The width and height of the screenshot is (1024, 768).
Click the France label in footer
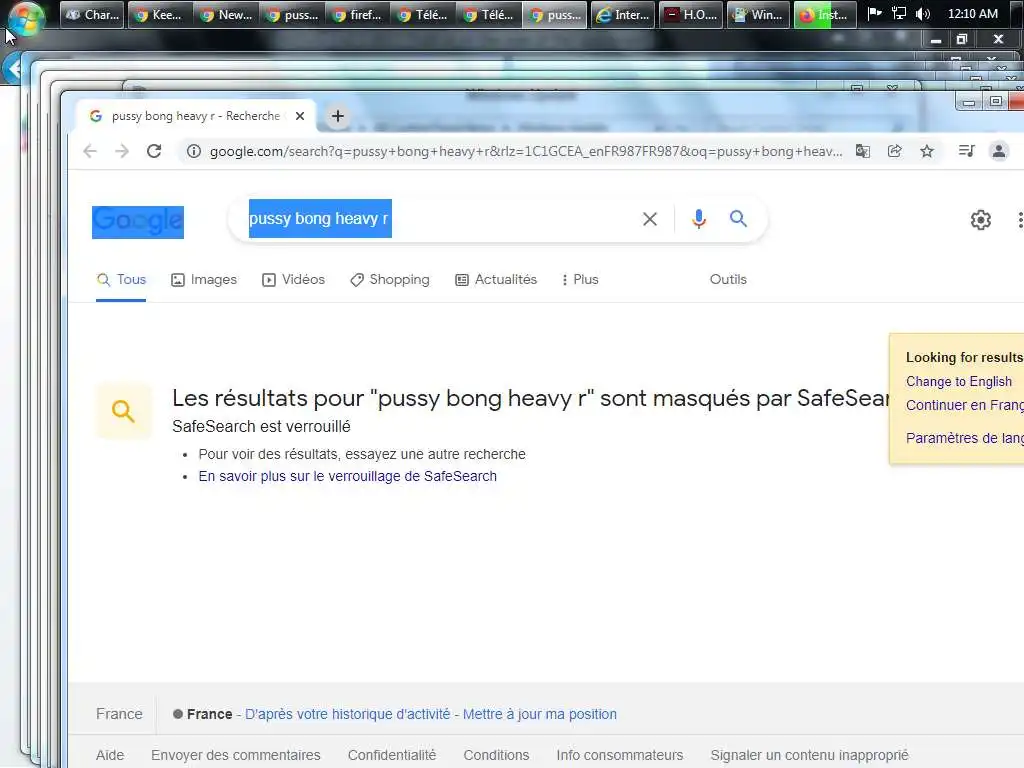pyautogui.click(x=119, y=714)
